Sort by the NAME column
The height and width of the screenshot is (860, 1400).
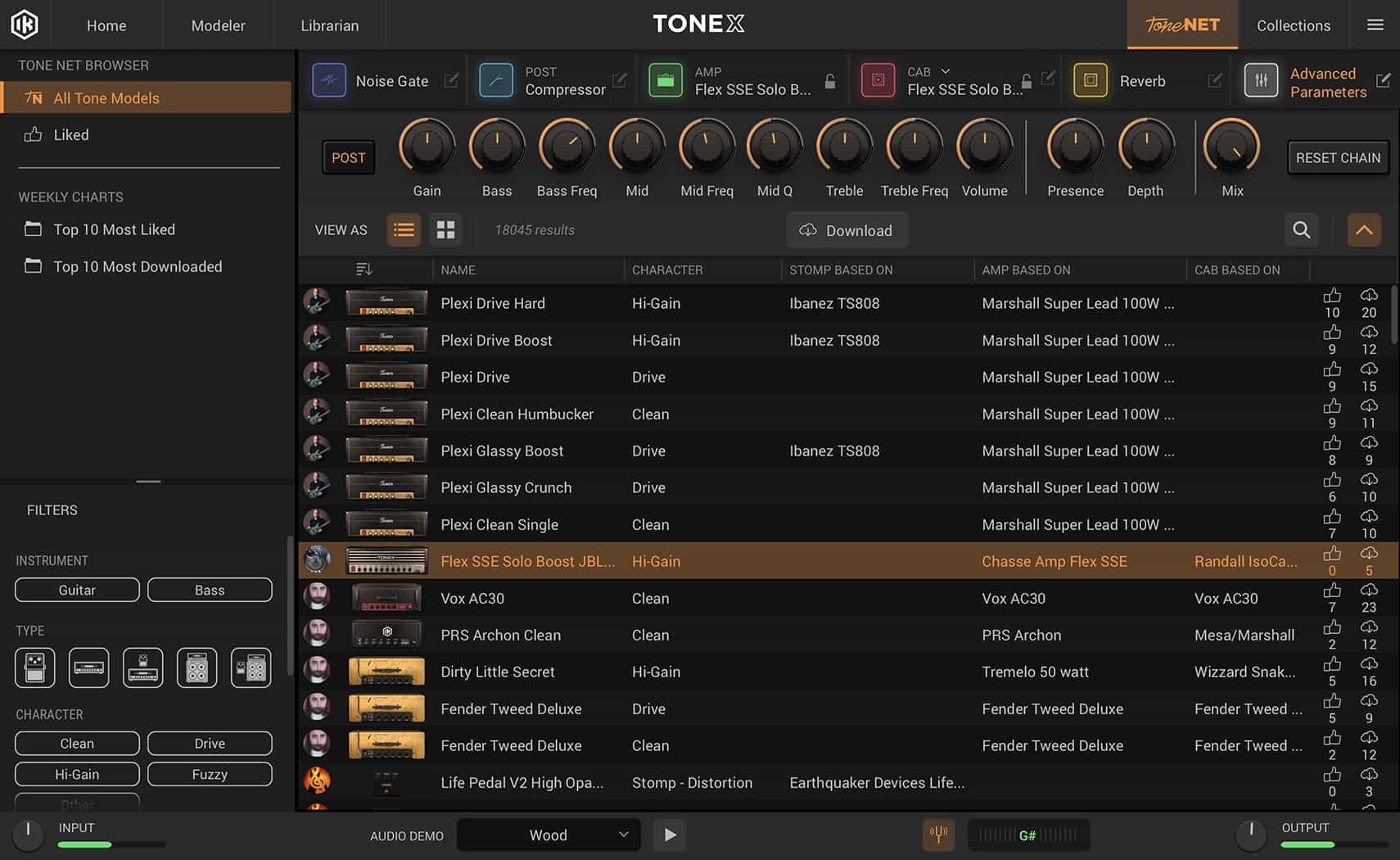pyautogui.click(x=458, y=269)
